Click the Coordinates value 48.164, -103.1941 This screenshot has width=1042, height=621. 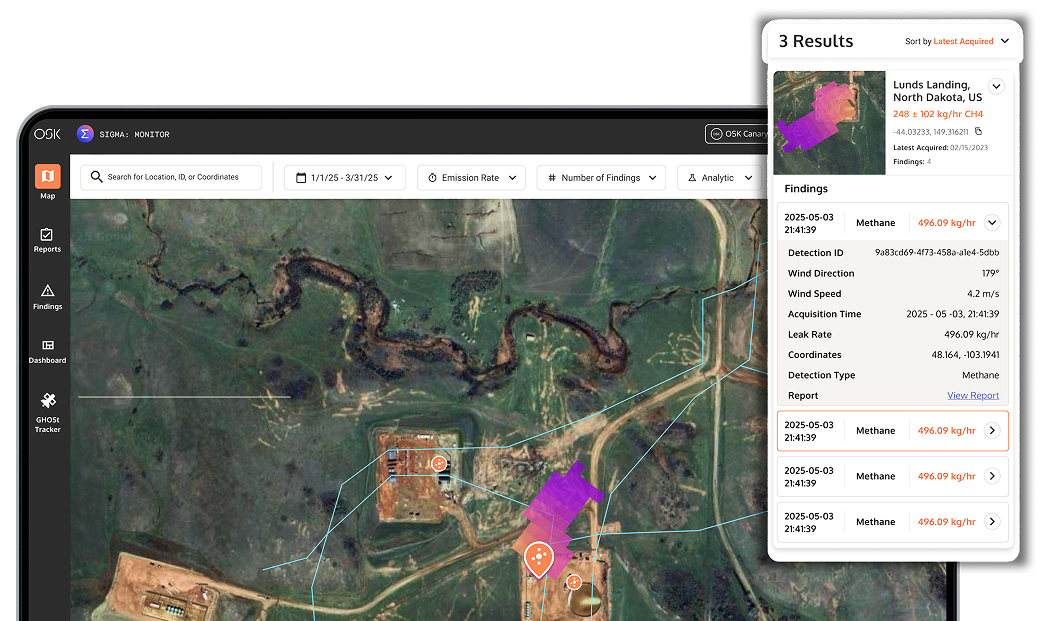[x=965, y=355]
